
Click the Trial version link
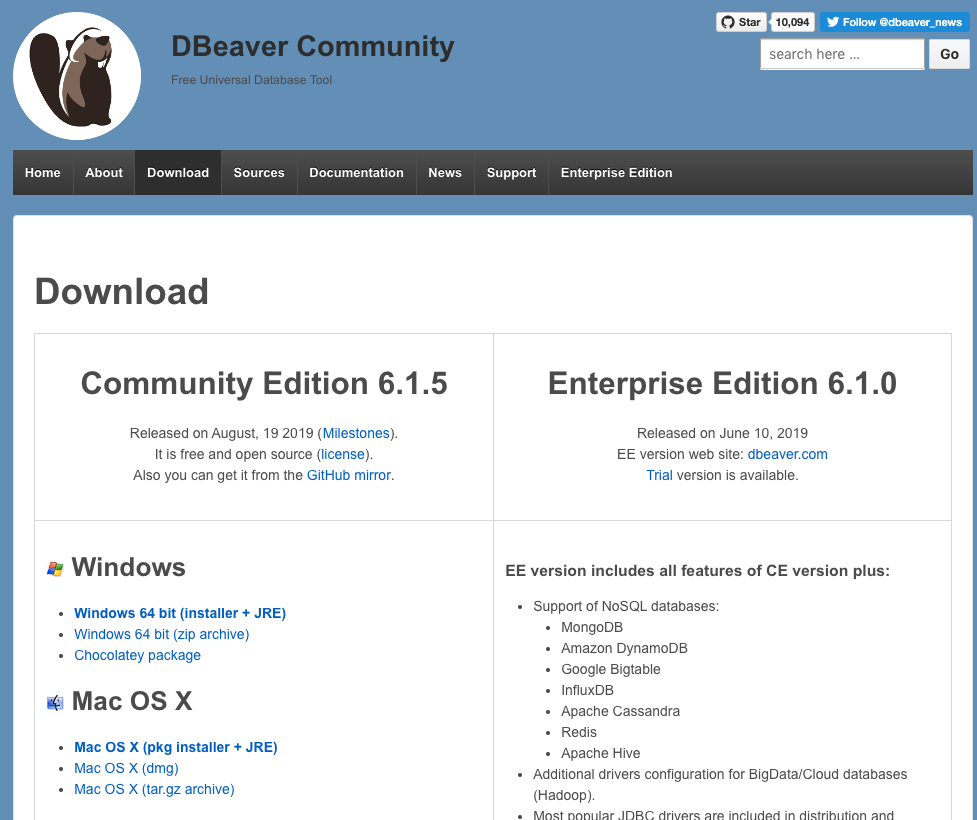pyautogui.click(x=659, y=475)
